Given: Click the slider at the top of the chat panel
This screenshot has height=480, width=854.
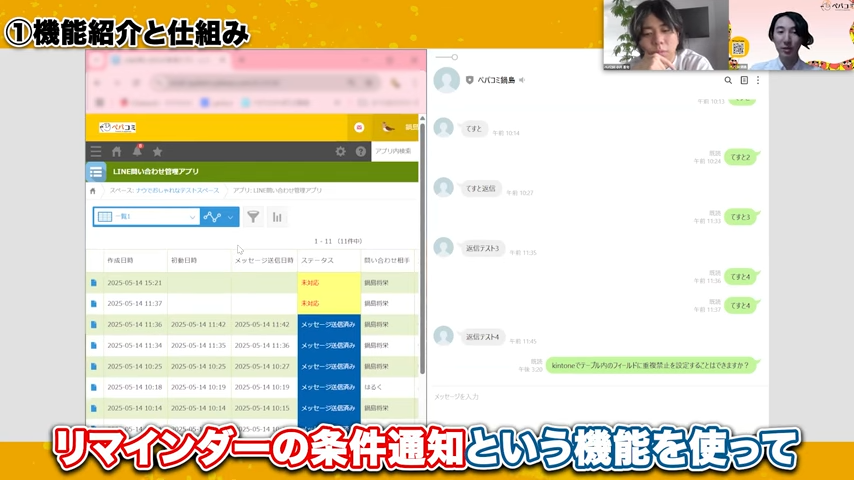Looking at the screenshot, I should click(x=447, y=57).
